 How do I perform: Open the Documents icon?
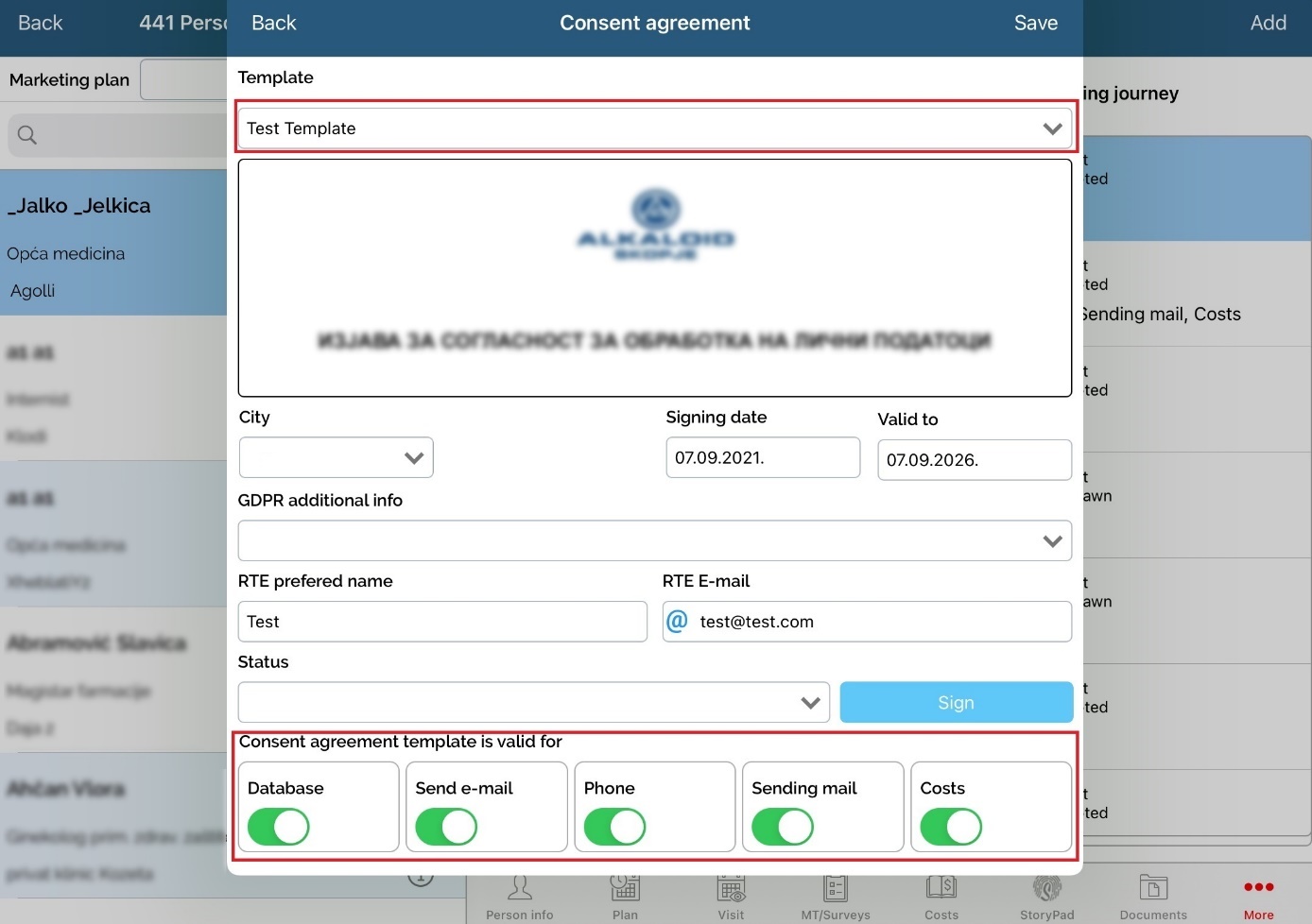pos(1153,890)
